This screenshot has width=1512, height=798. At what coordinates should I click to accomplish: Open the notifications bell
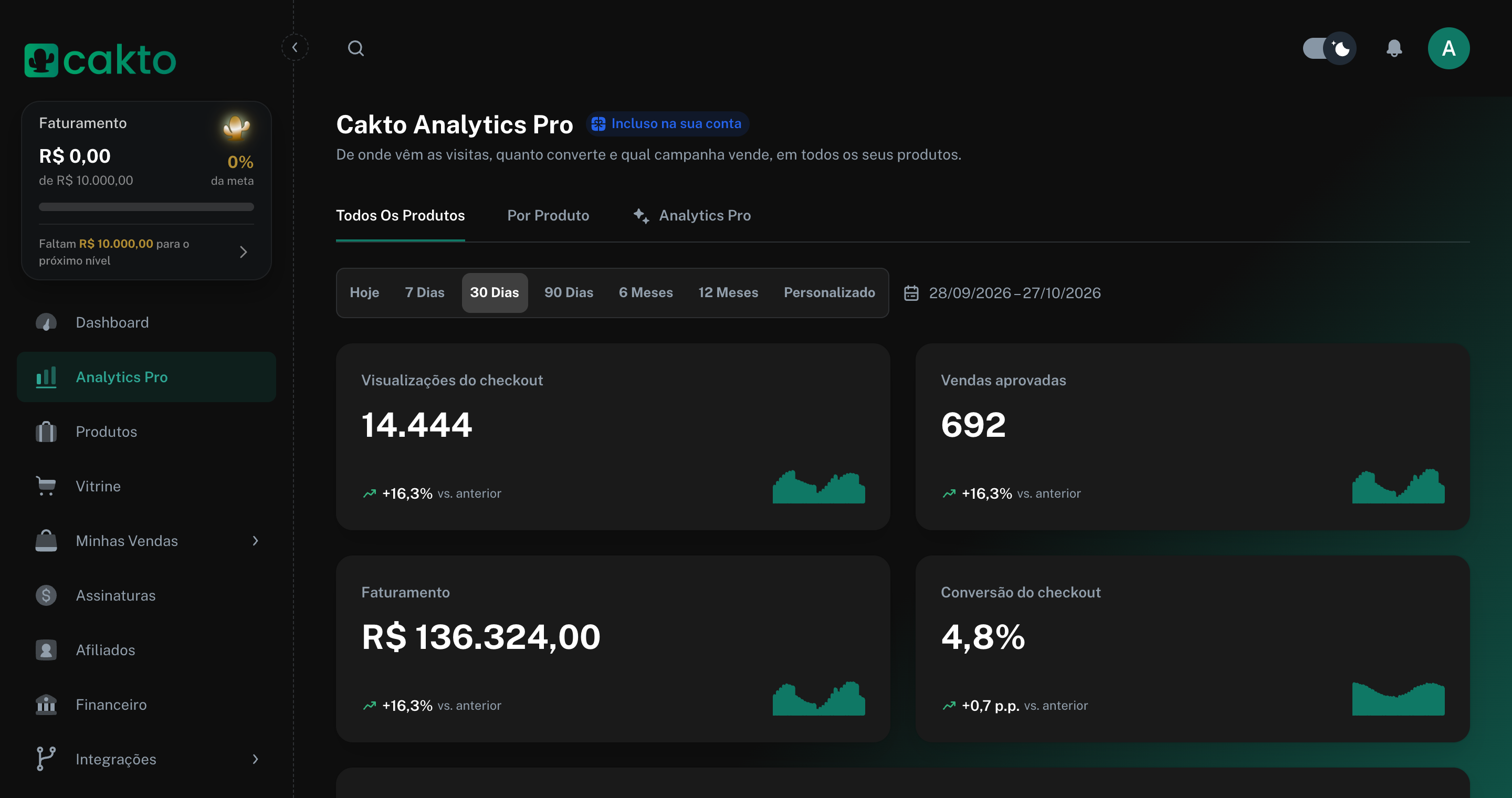[x=1394, y=48]
